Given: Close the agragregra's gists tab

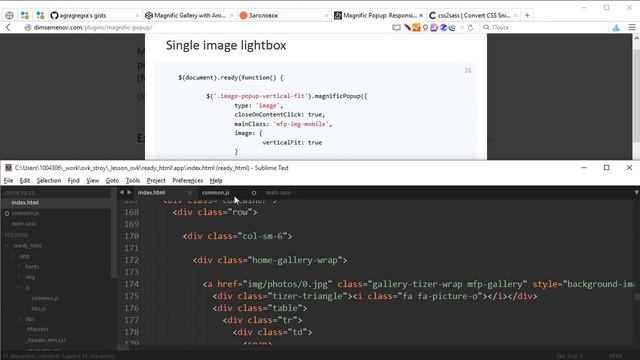Looking at the screenshot, I should pos(137,16).
